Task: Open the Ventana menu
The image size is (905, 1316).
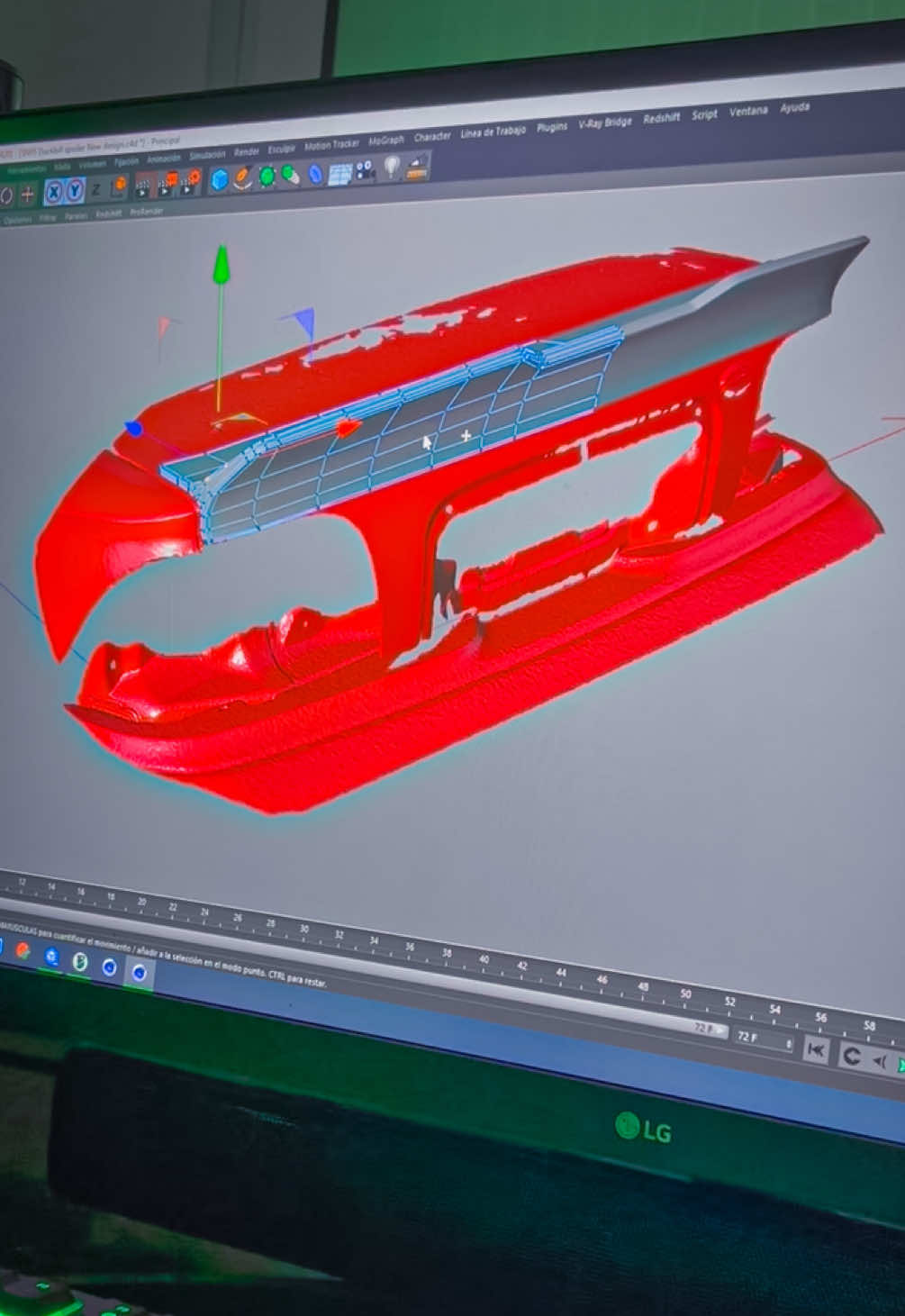Action: coord(748,111)
